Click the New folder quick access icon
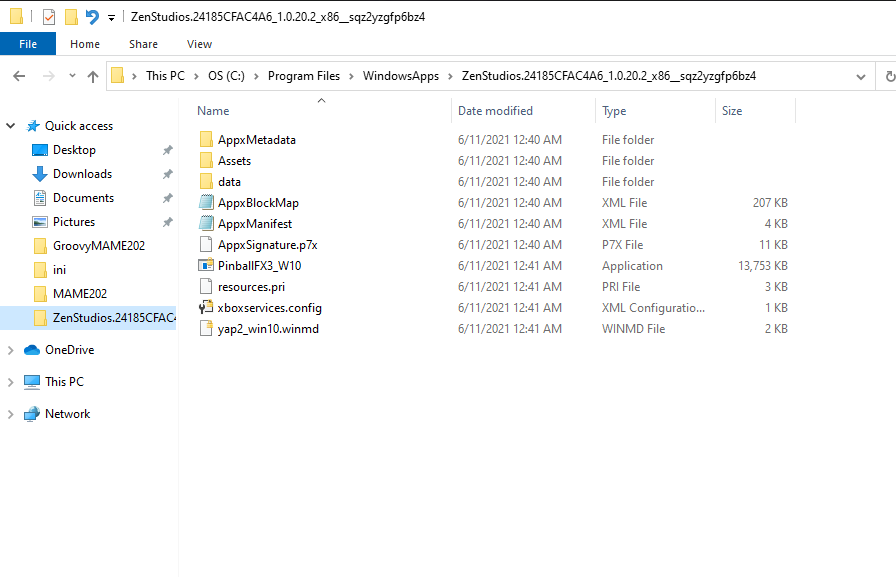896x577 pixels. [71, 17]
